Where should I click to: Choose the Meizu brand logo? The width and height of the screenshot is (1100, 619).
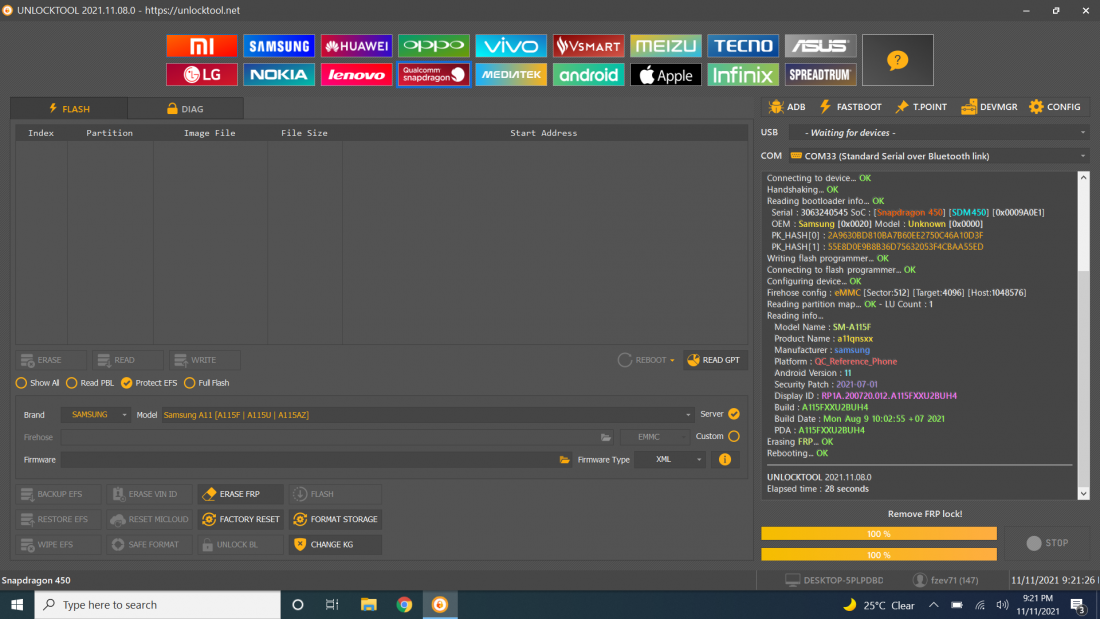[x=666, y=46]
